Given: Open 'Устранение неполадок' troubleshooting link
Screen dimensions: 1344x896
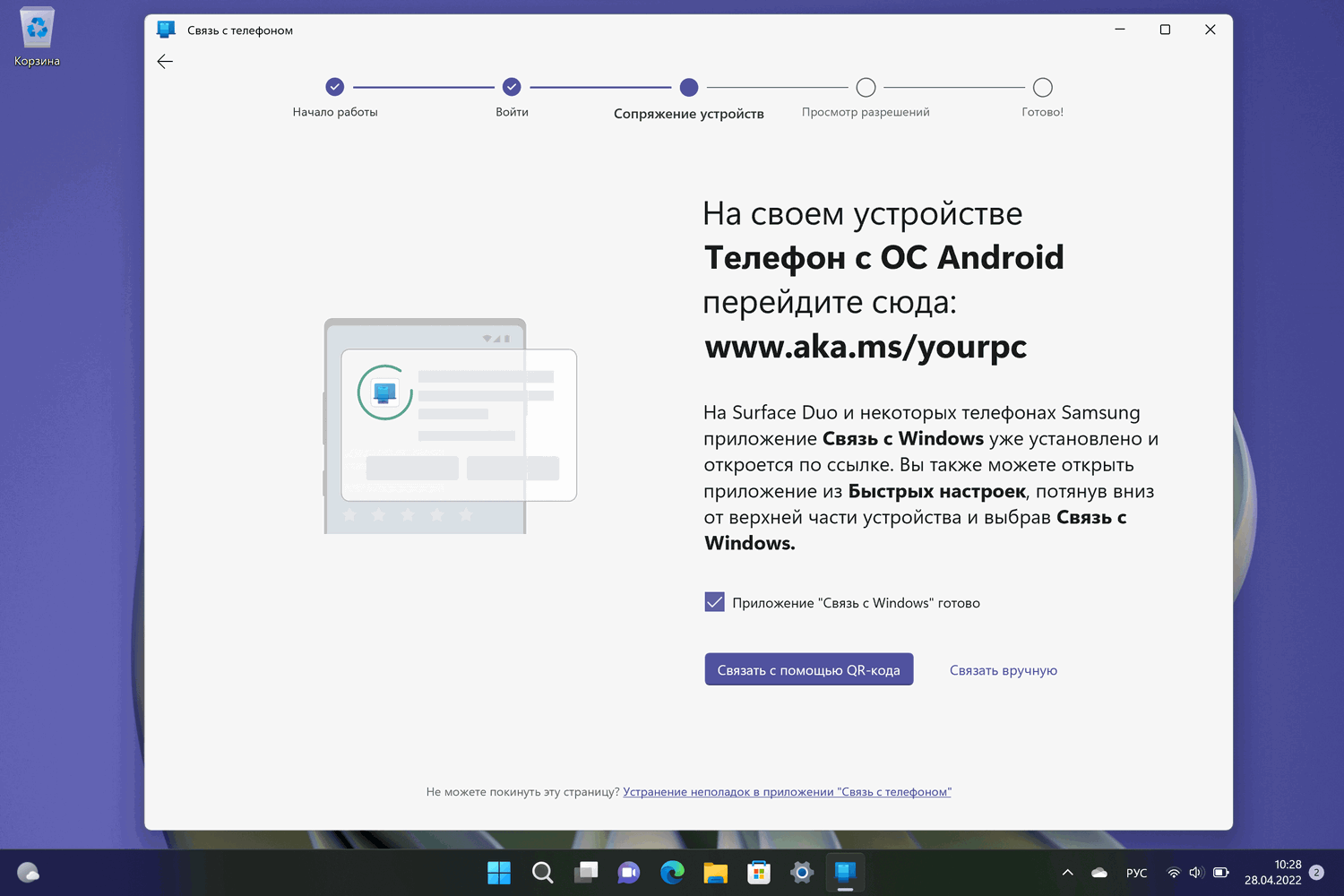Looking at the screenshot, I should coord(788,792).
